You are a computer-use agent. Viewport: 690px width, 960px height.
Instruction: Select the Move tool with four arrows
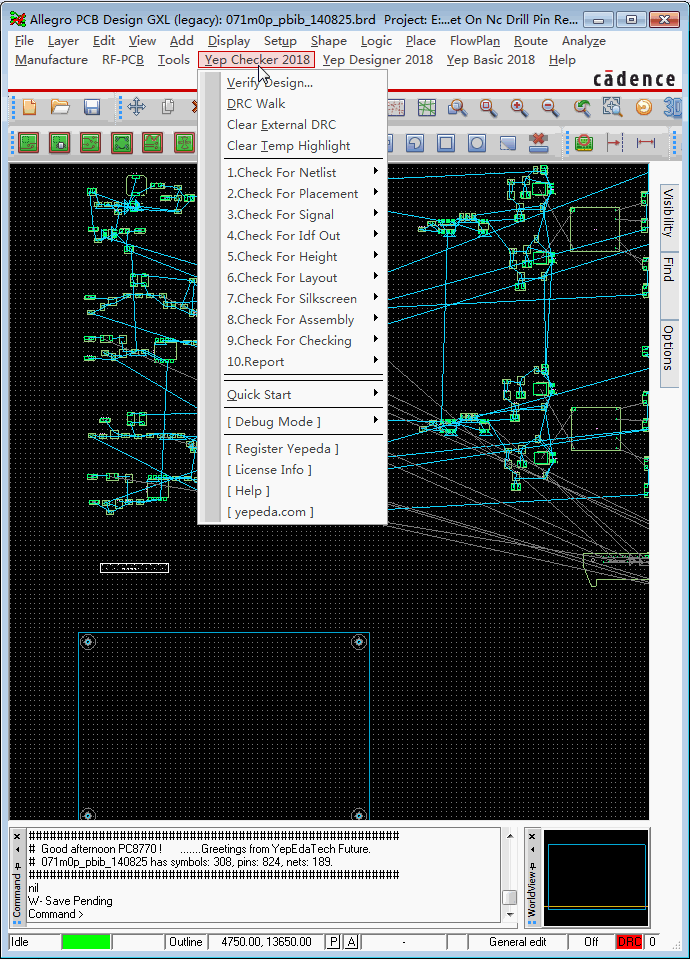pyautogui.click(x=137, y=108)
